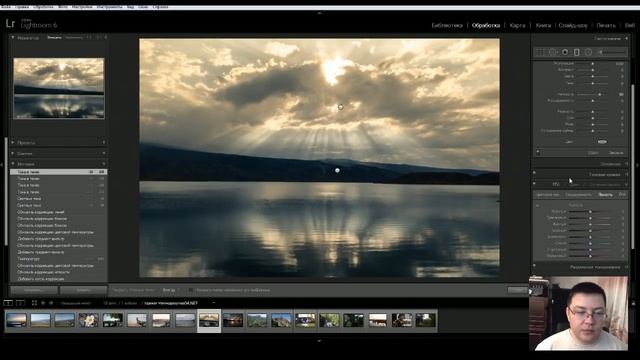Click the Copy button under left panel
This screenshot has width=640, height=360.
point(34,290)
